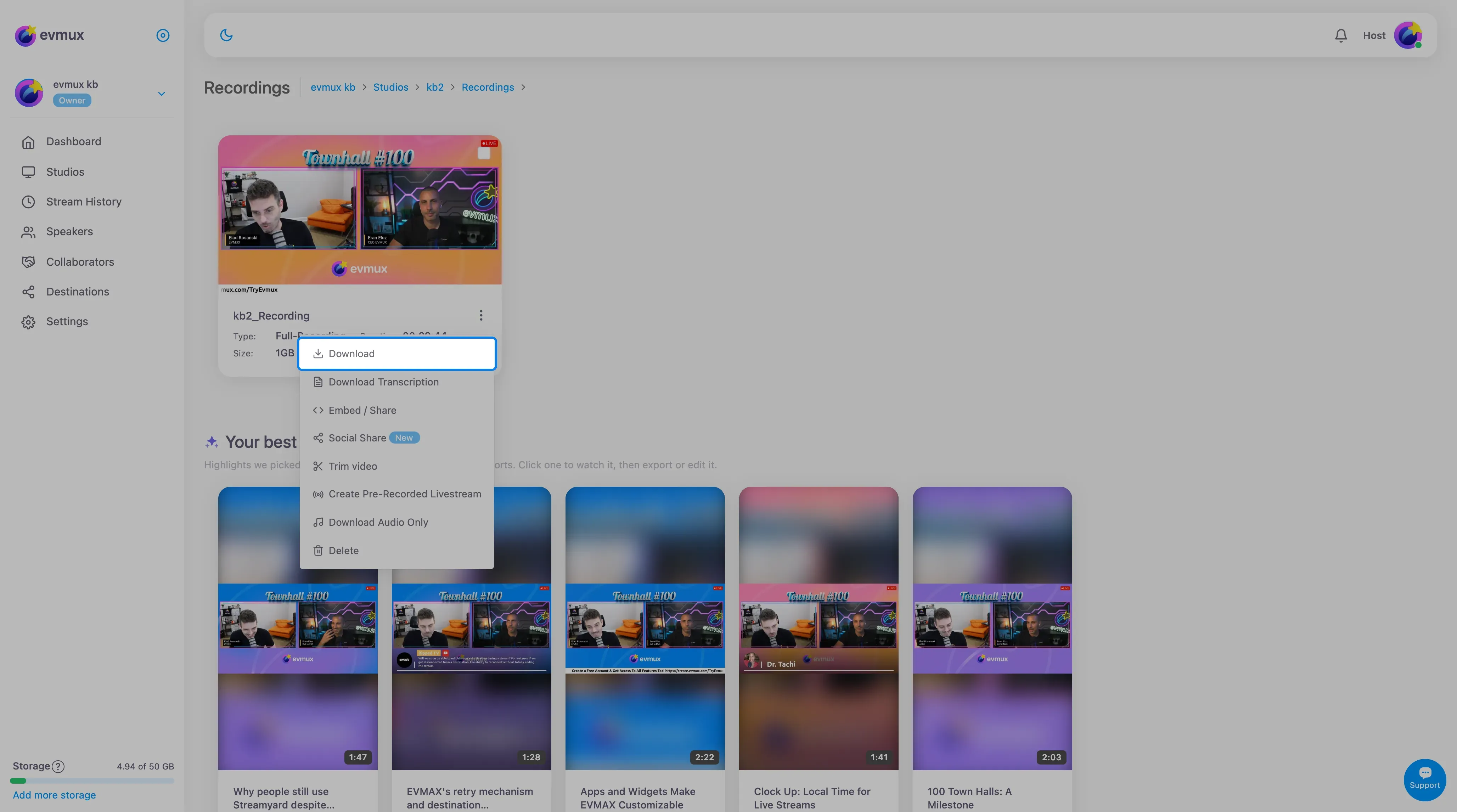Toggle dark mode moon icon

coord(226,35)
